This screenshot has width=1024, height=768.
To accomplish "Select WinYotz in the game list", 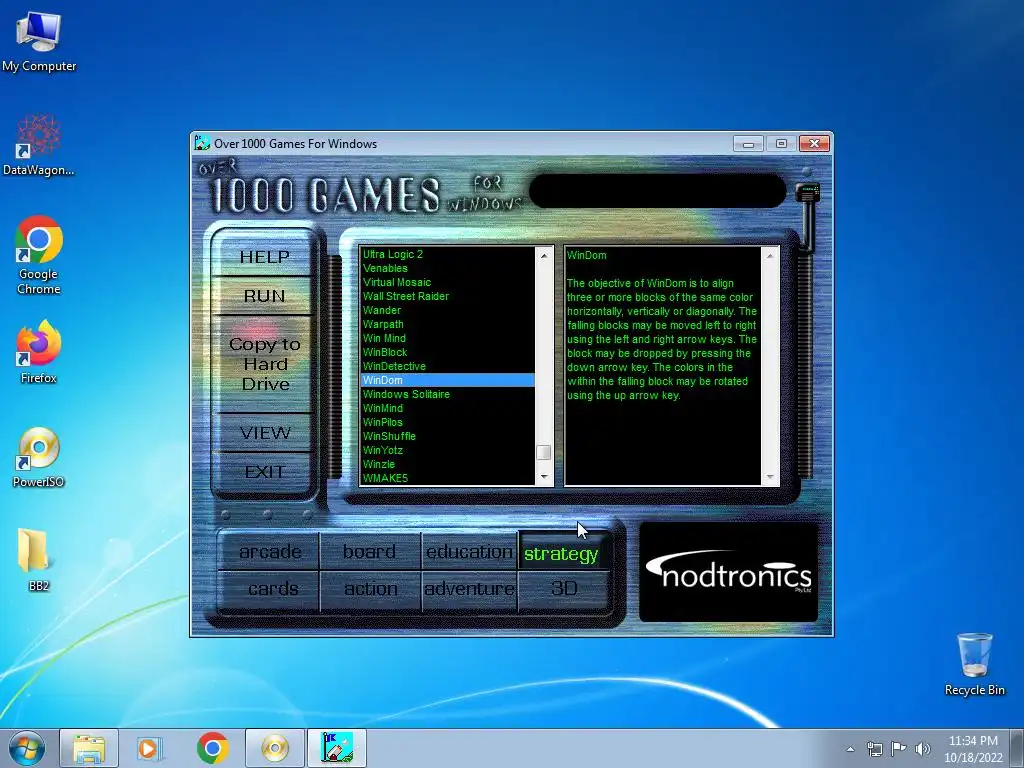I will tap(447, 451).
